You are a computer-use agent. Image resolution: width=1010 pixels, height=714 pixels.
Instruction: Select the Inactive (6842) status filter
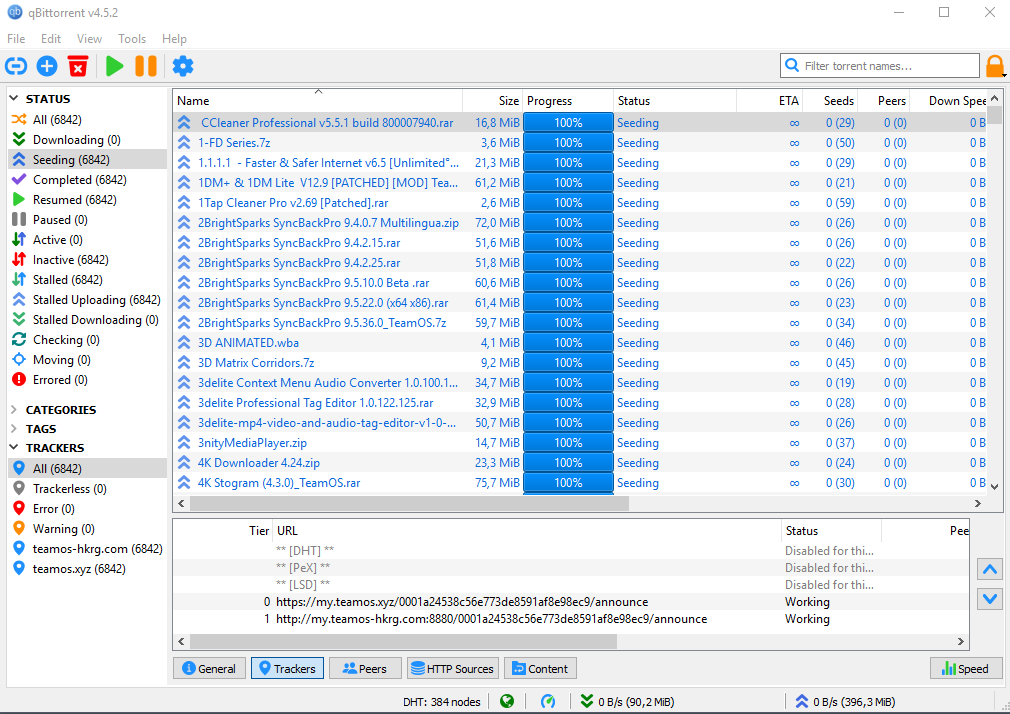tap(87, 259)
